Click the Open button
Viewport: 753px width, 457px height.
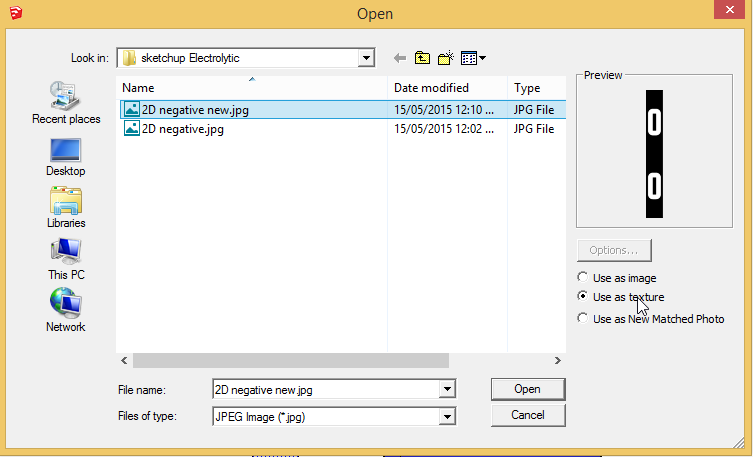click(527, 389)
